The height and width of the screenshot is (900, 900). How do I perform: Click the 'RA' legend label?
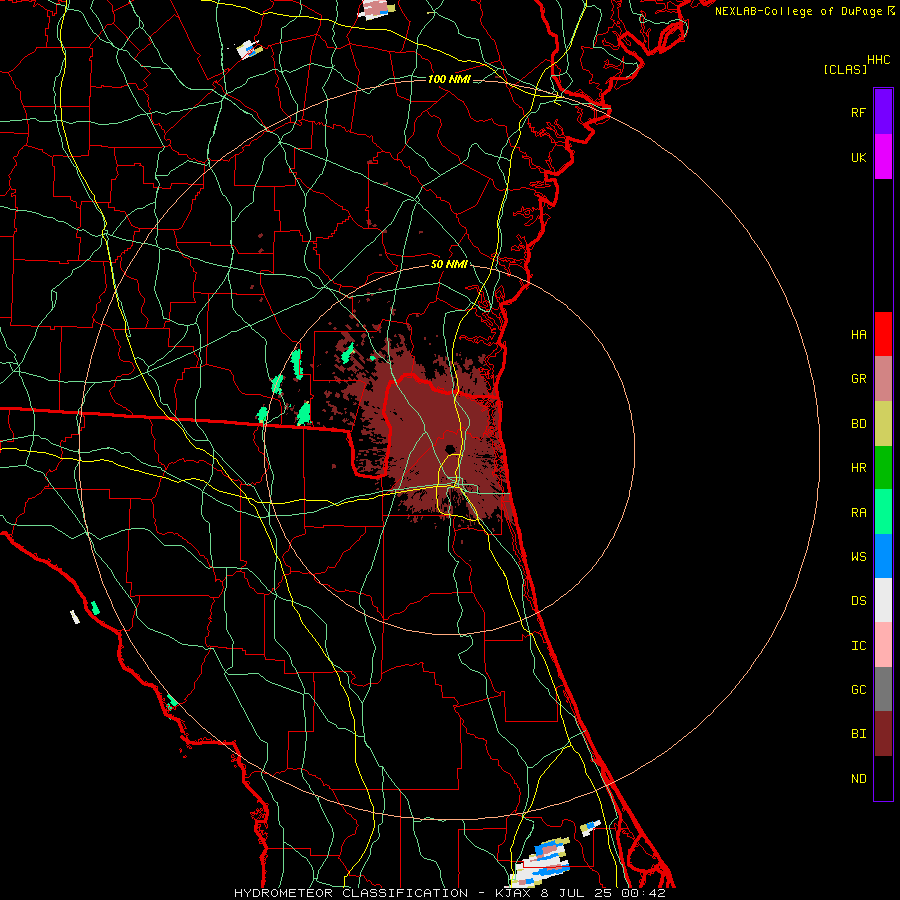point(858,512)
